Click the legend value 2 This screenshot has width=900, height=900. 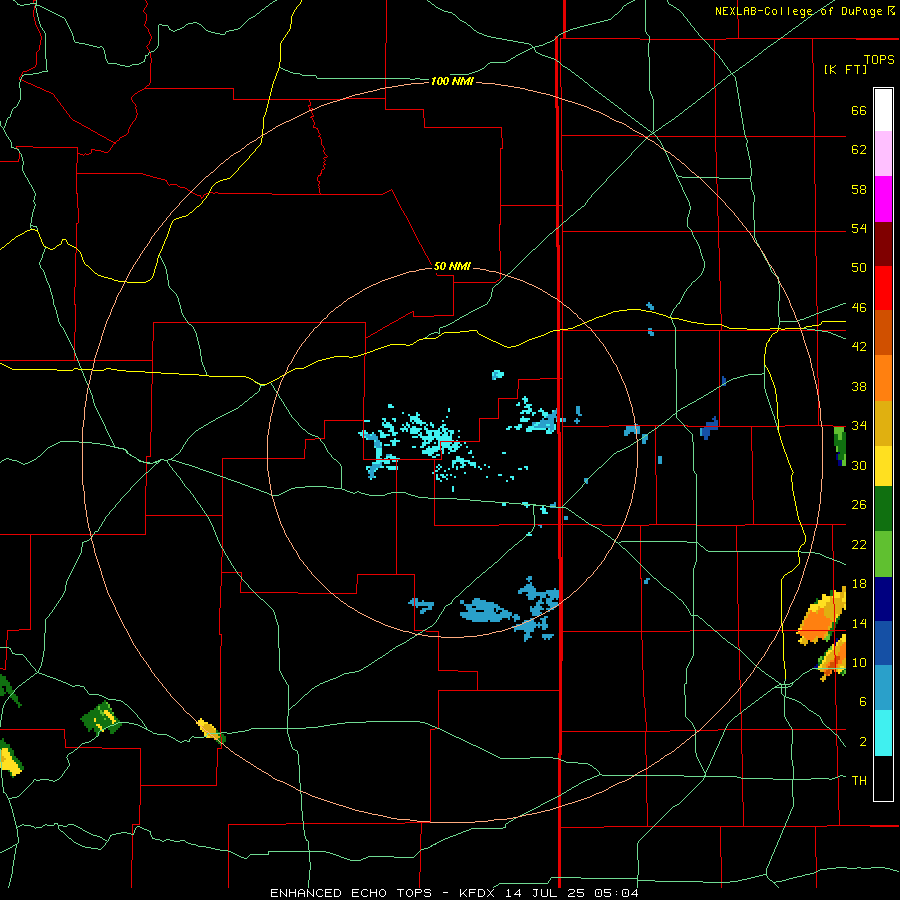pyautogui.click(x=862, y=741)
